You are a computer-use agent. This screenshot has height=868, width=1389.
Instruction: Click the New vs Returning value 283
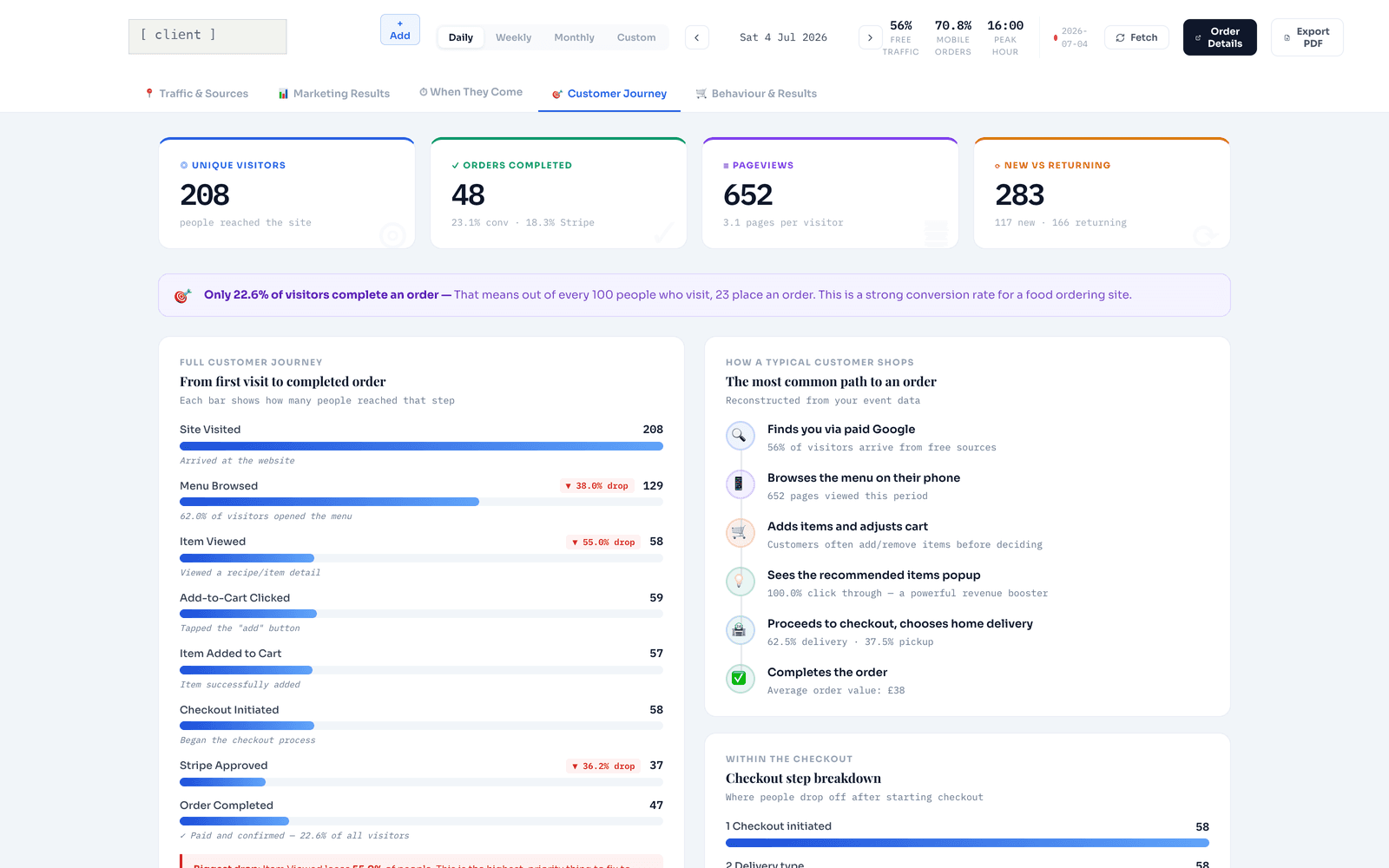pyautogui.click(x=1019, y=195)
